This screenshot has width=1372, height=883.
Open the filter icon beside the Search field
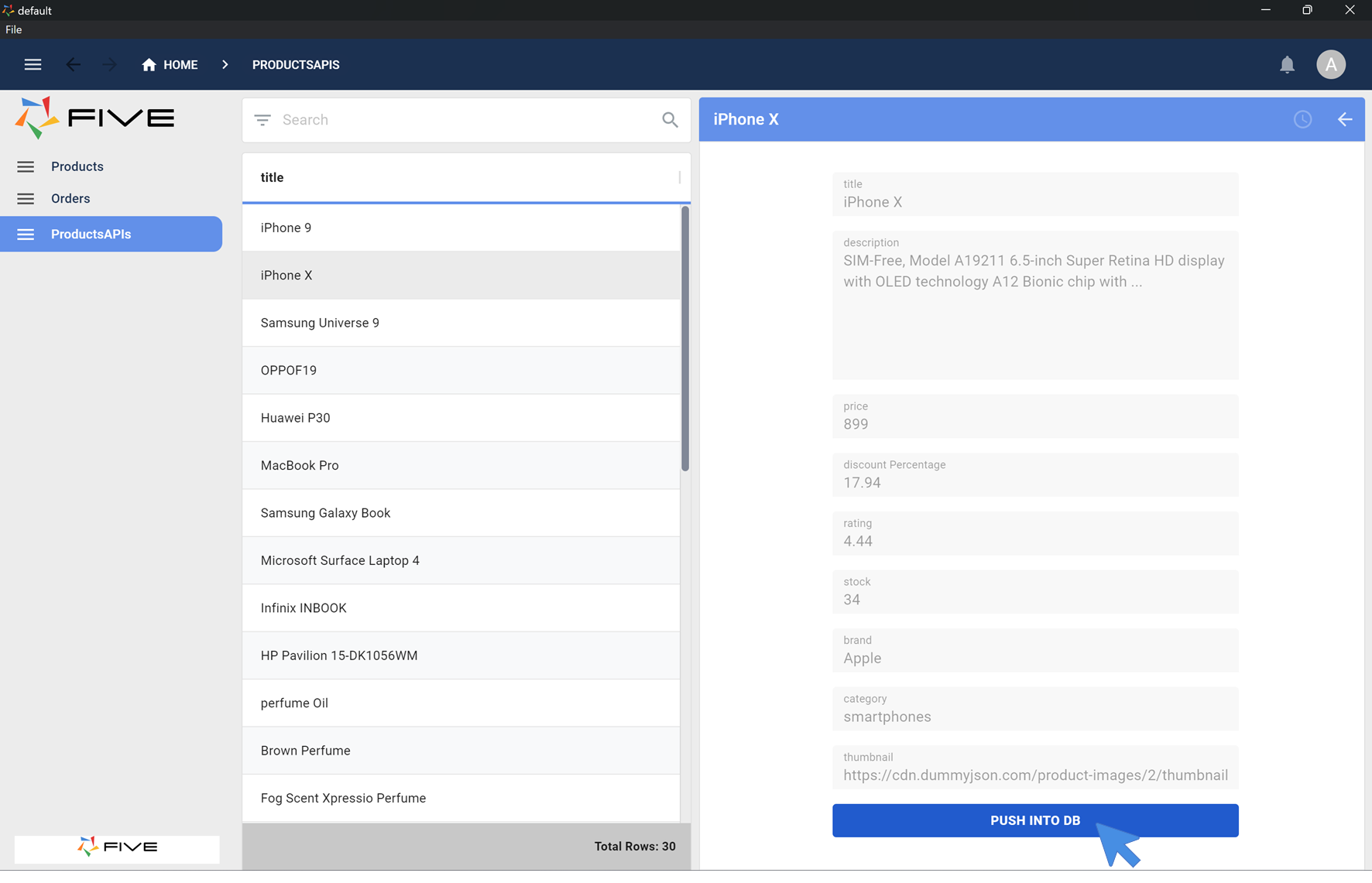[262, 120]
